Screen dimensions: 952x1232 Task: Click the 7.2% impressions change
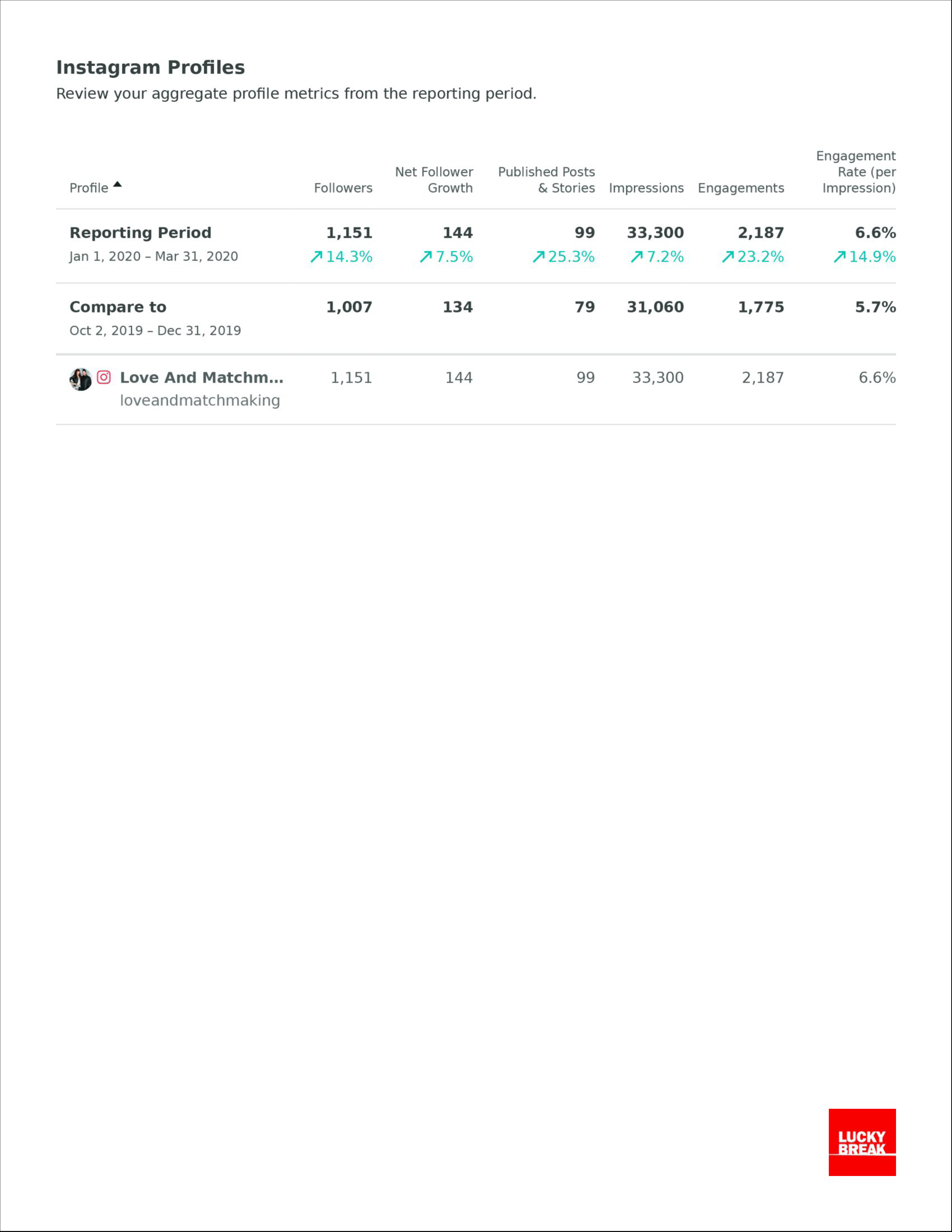point(665,257)
